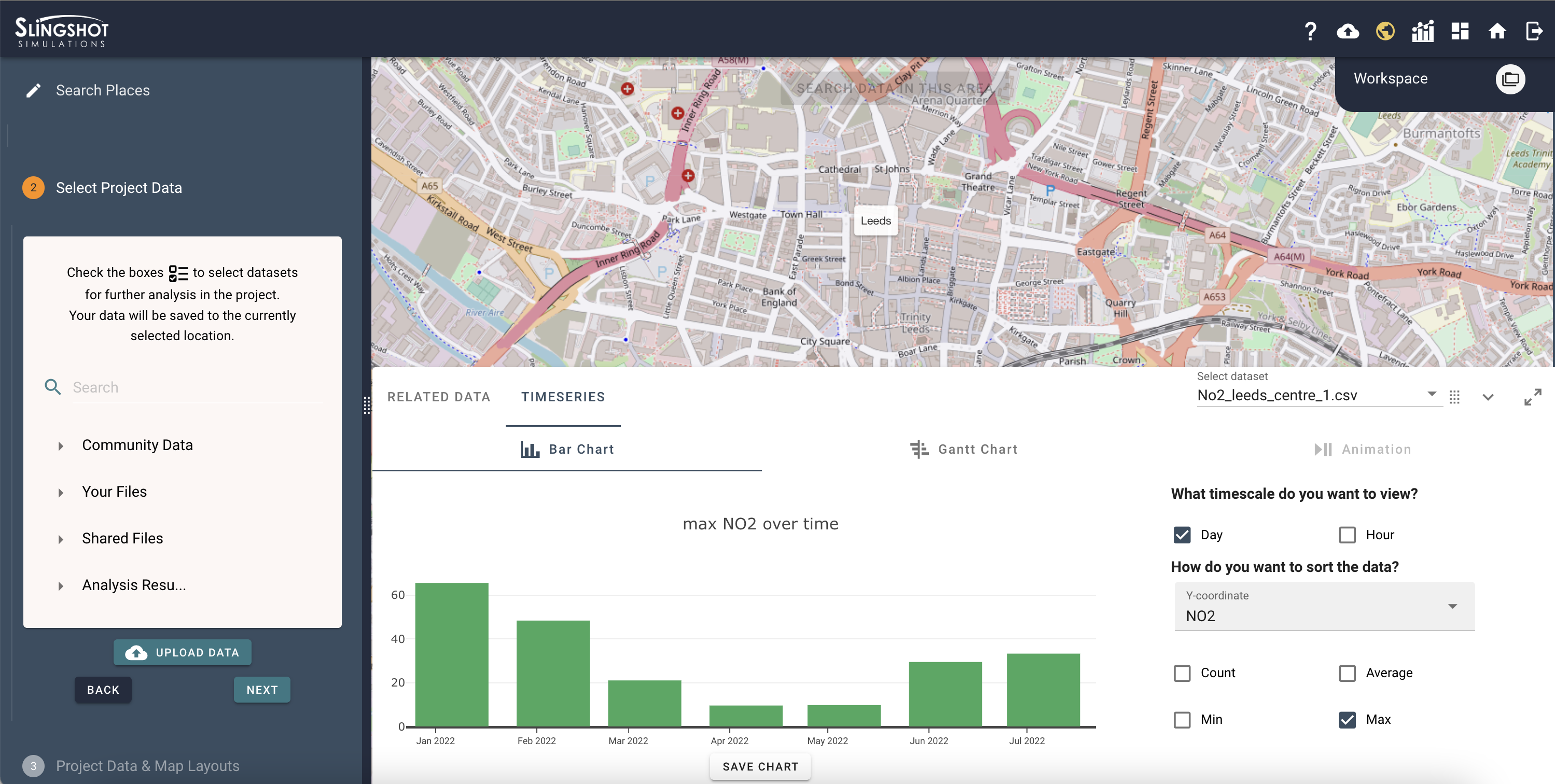Click the Jul 2022 green bar

click(x=1043, y=690)
